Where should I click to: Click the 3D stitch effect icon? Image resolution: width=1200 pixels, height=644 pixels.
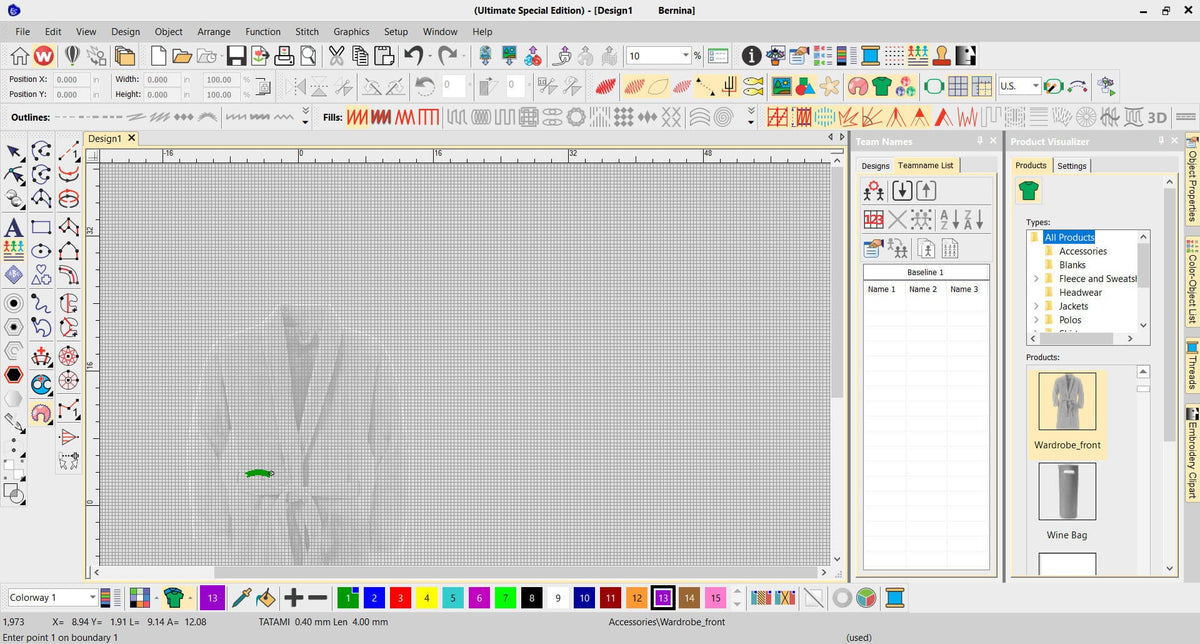[x=1158, y=117]
